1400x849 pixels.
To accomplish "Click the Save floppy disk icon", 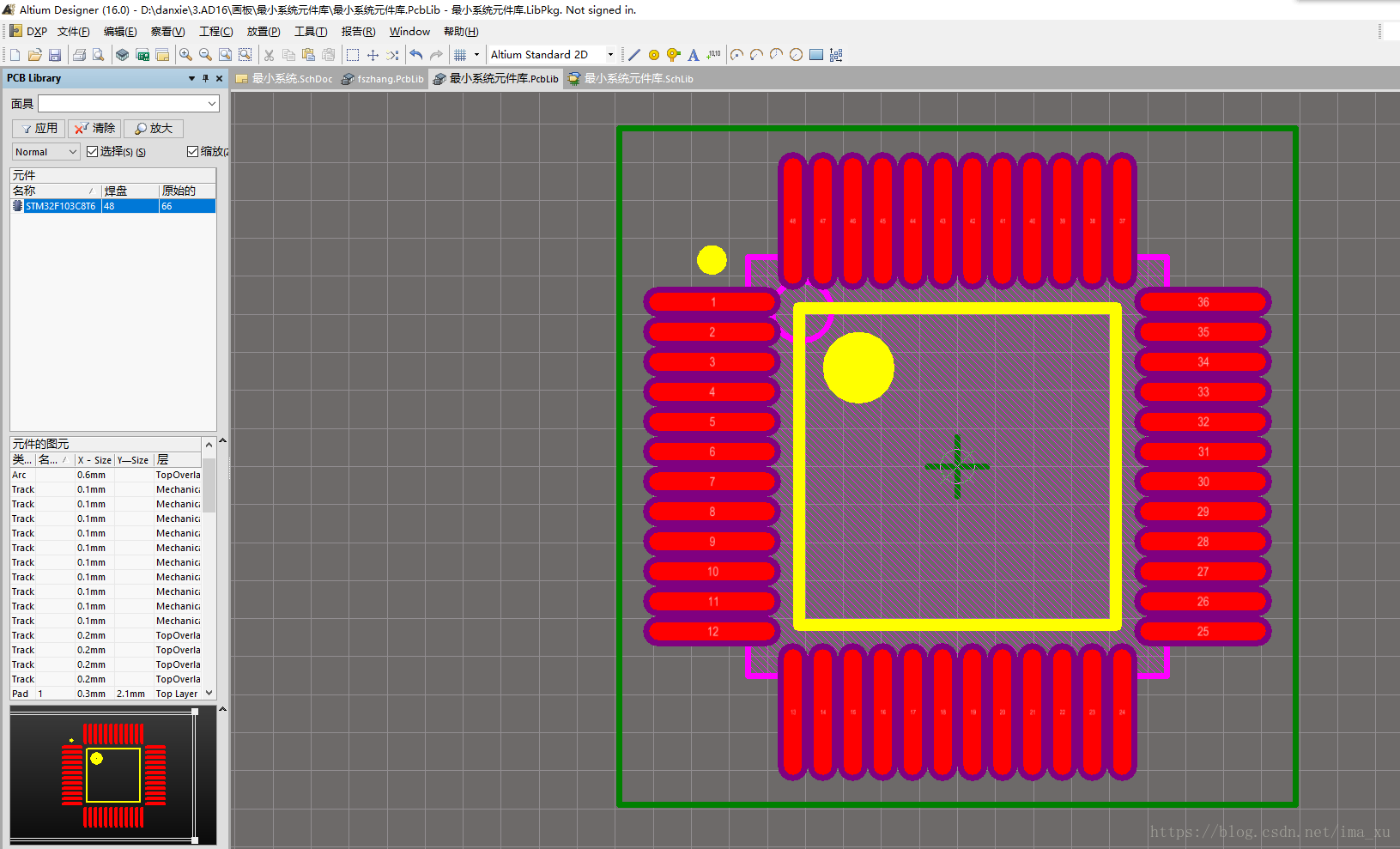I will [55, 55].
